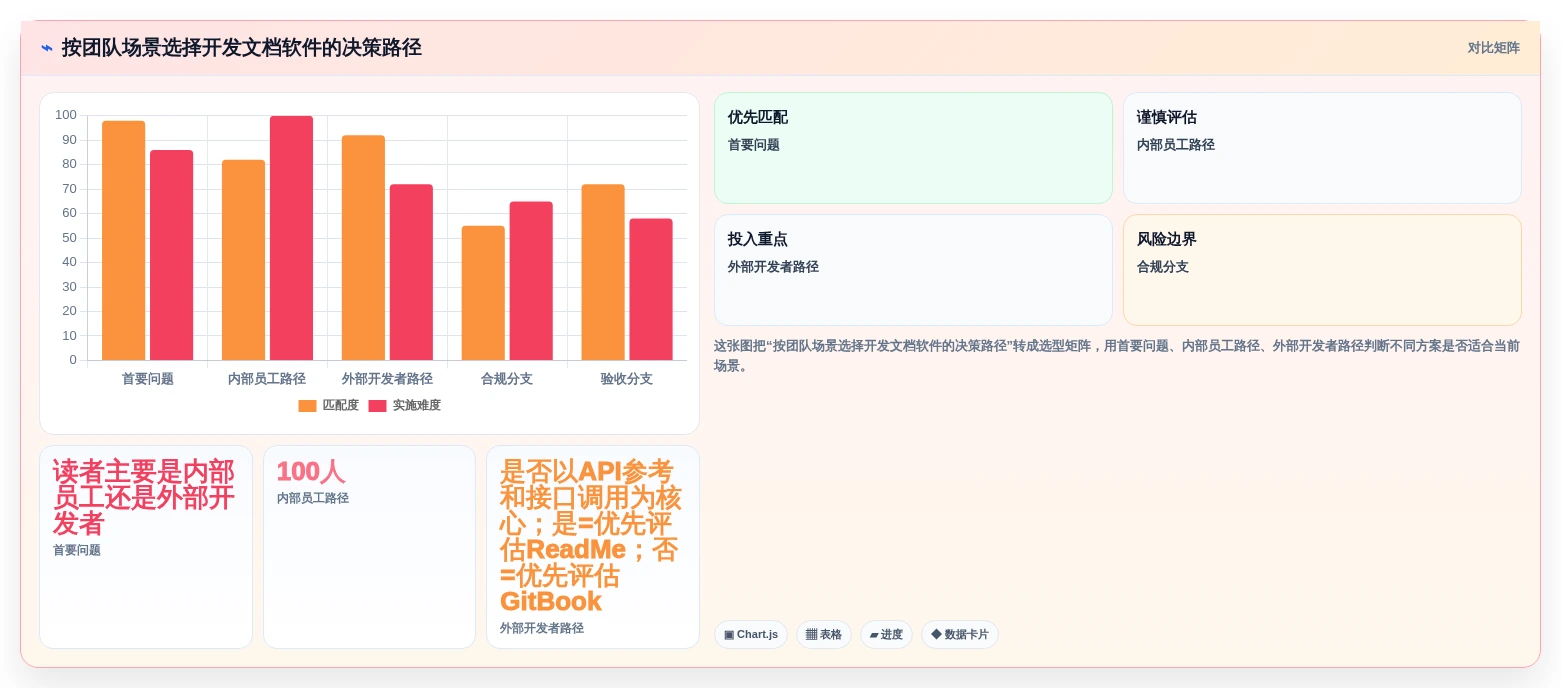Click the 100 y-axis tick label

(66, 115)
